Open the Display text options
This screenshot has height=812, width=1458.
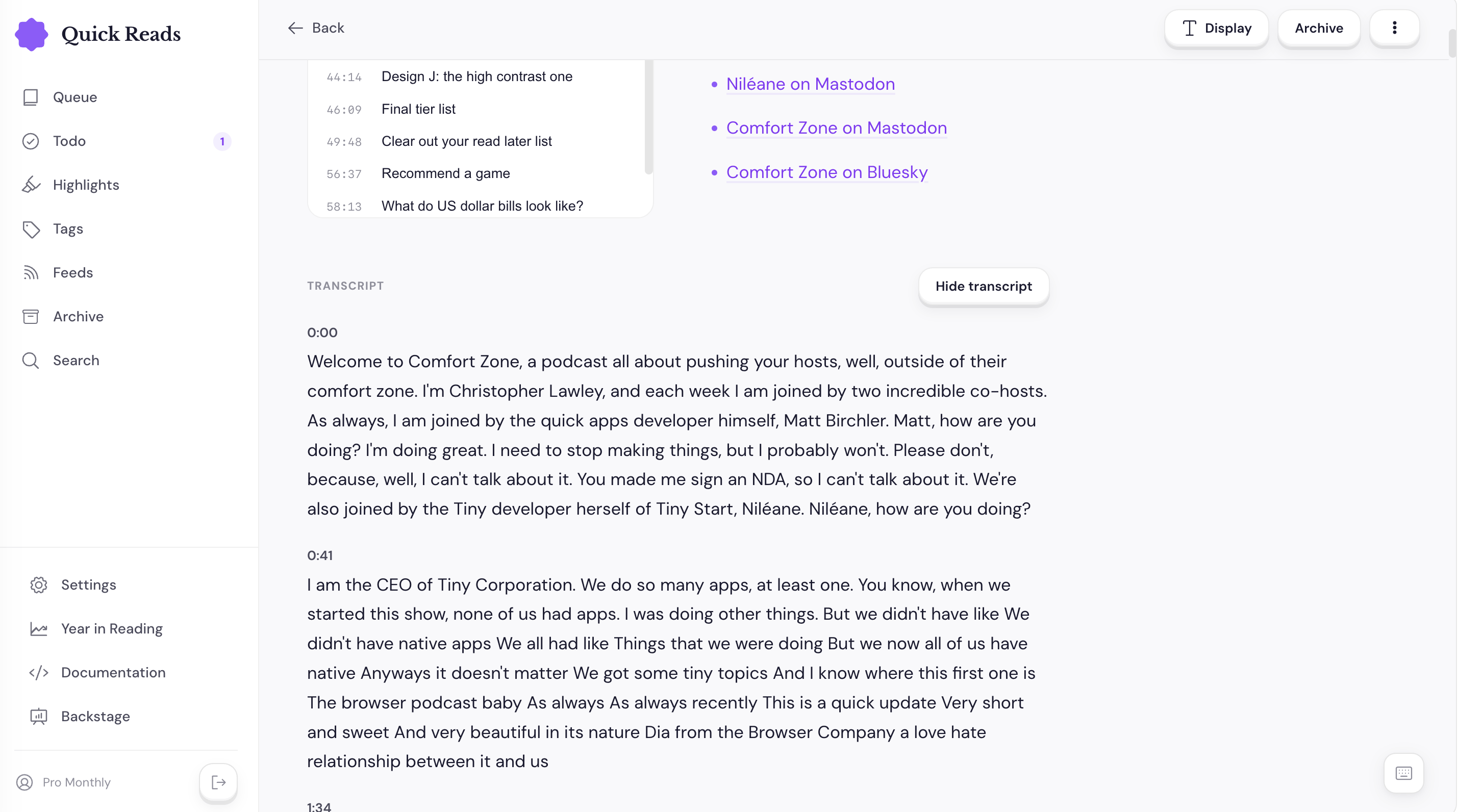point(1216,28)
